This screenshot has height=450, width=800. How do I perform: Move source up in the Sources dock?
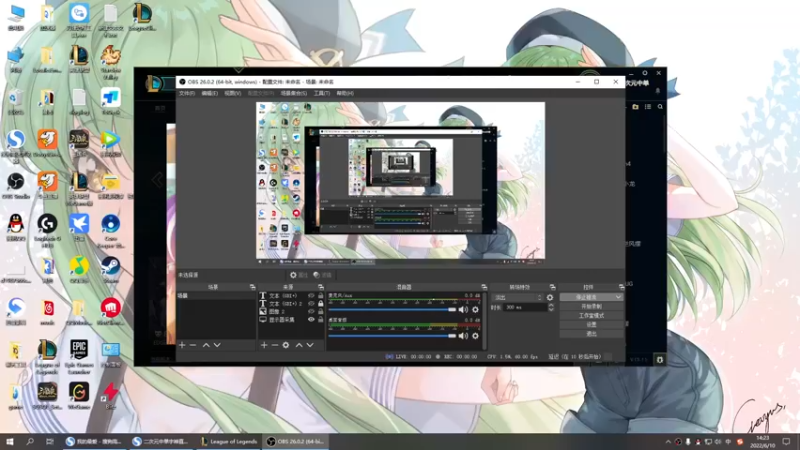(299, 345)
